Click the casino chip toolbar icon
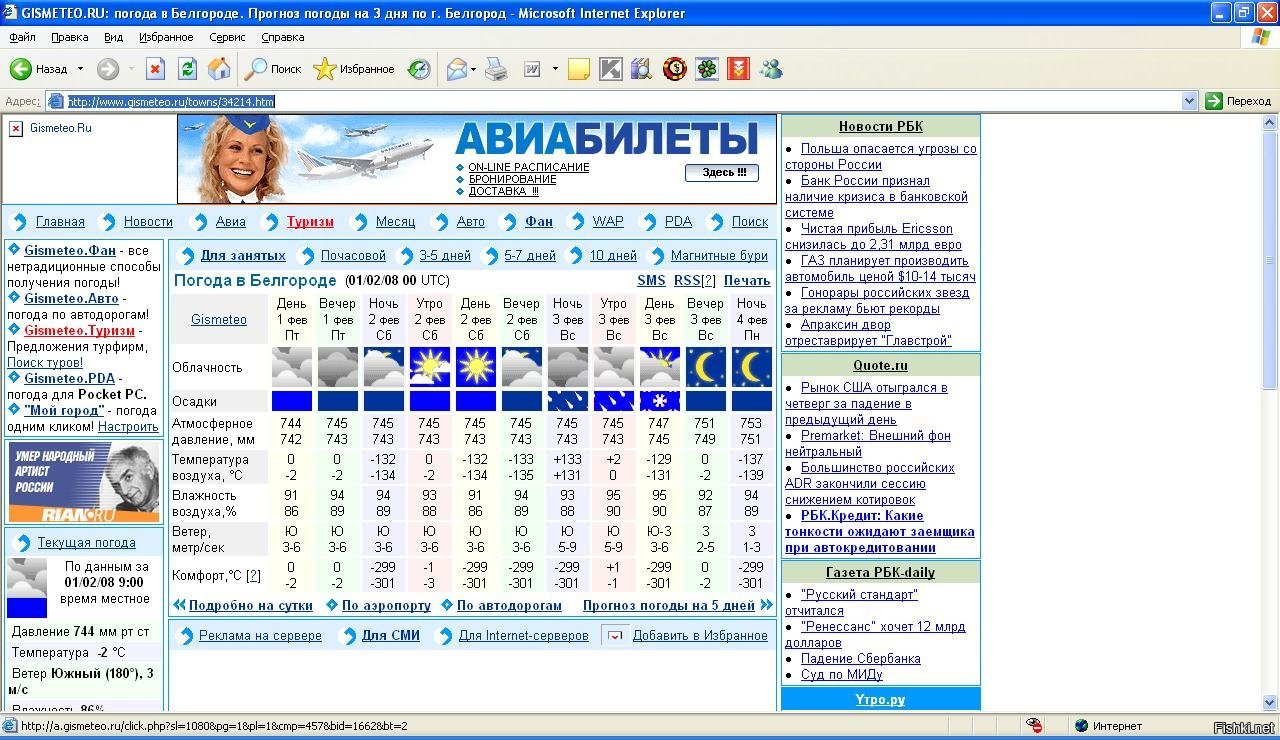This screenshot has height=740, width=1280. click(674, 69)
